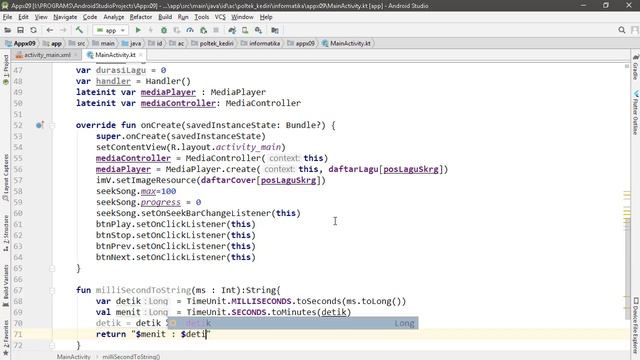Viewport: 640px width, 360px height.
Task: Click the poltek_kediri breadcrumb
Action: pos(213,43)
